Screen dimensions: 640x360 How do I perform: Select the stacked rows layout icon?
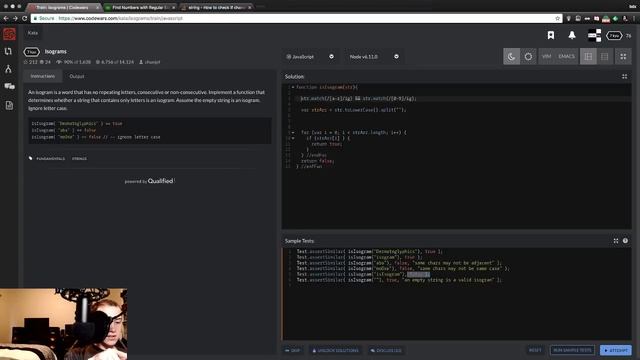[x=604, y=56]
